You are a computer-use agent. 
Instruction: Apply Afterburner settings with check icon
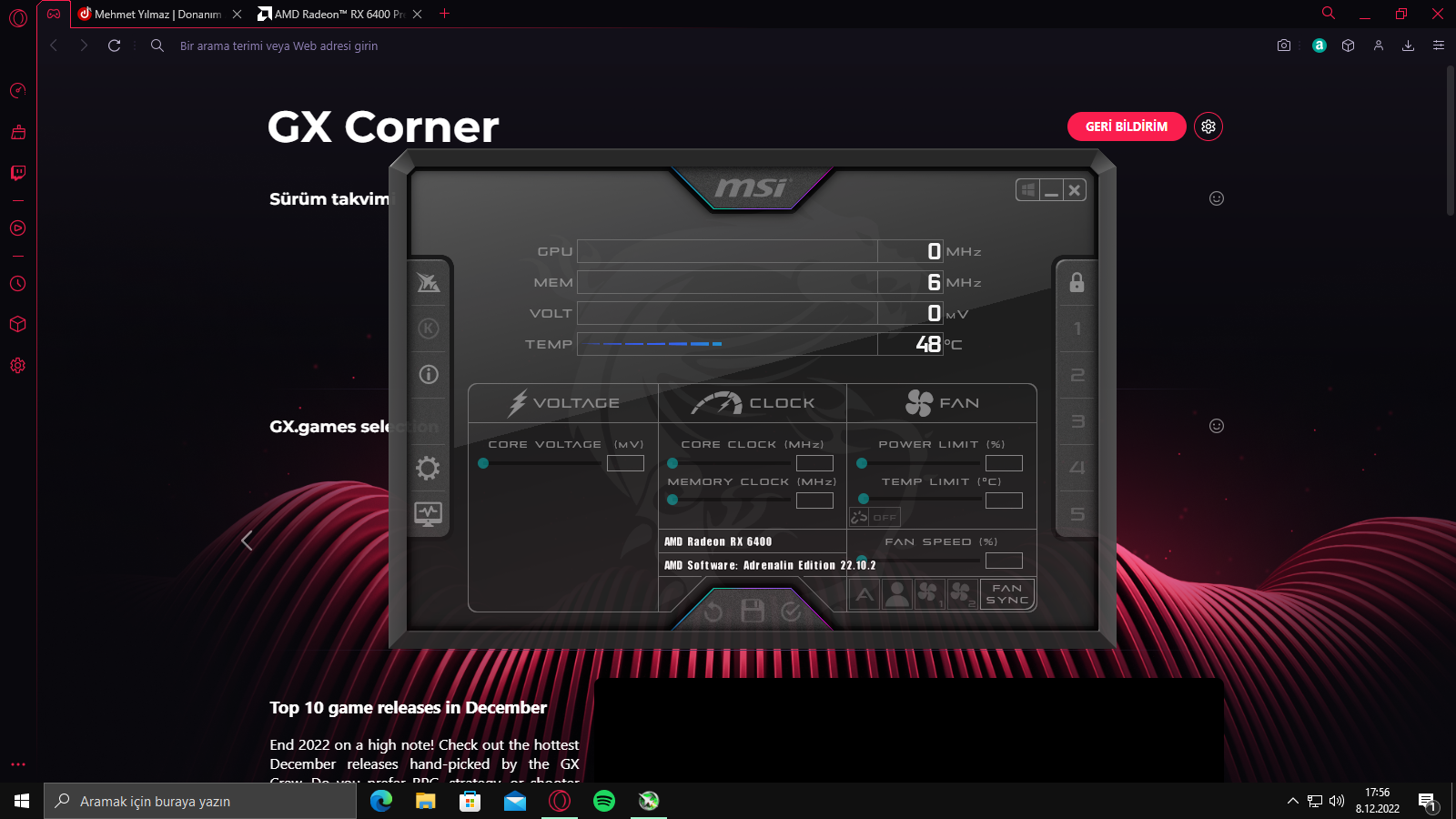coord(792,612)
